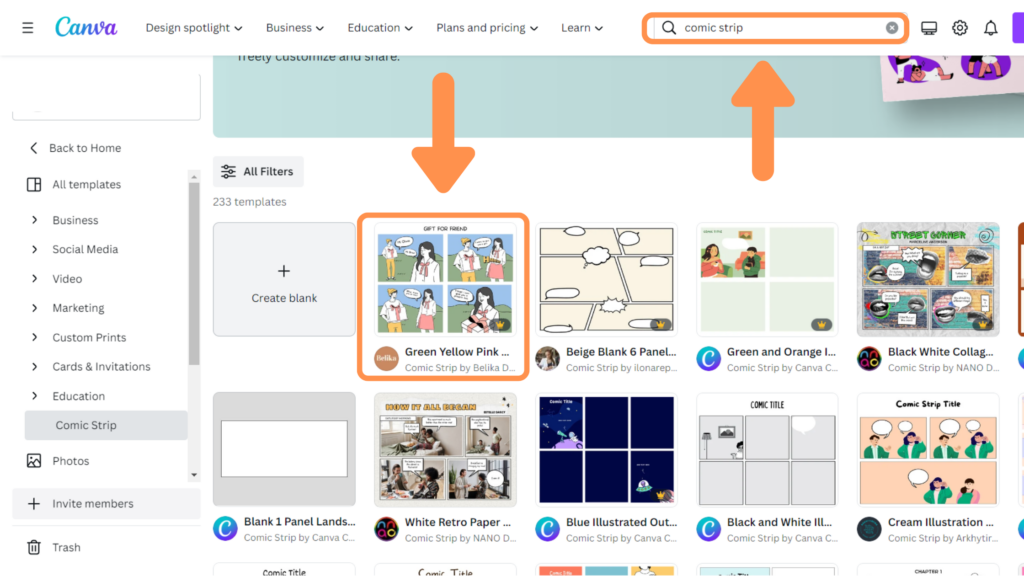Click Arkhytir avatar beside Cream Illustration template

point(869,528)
